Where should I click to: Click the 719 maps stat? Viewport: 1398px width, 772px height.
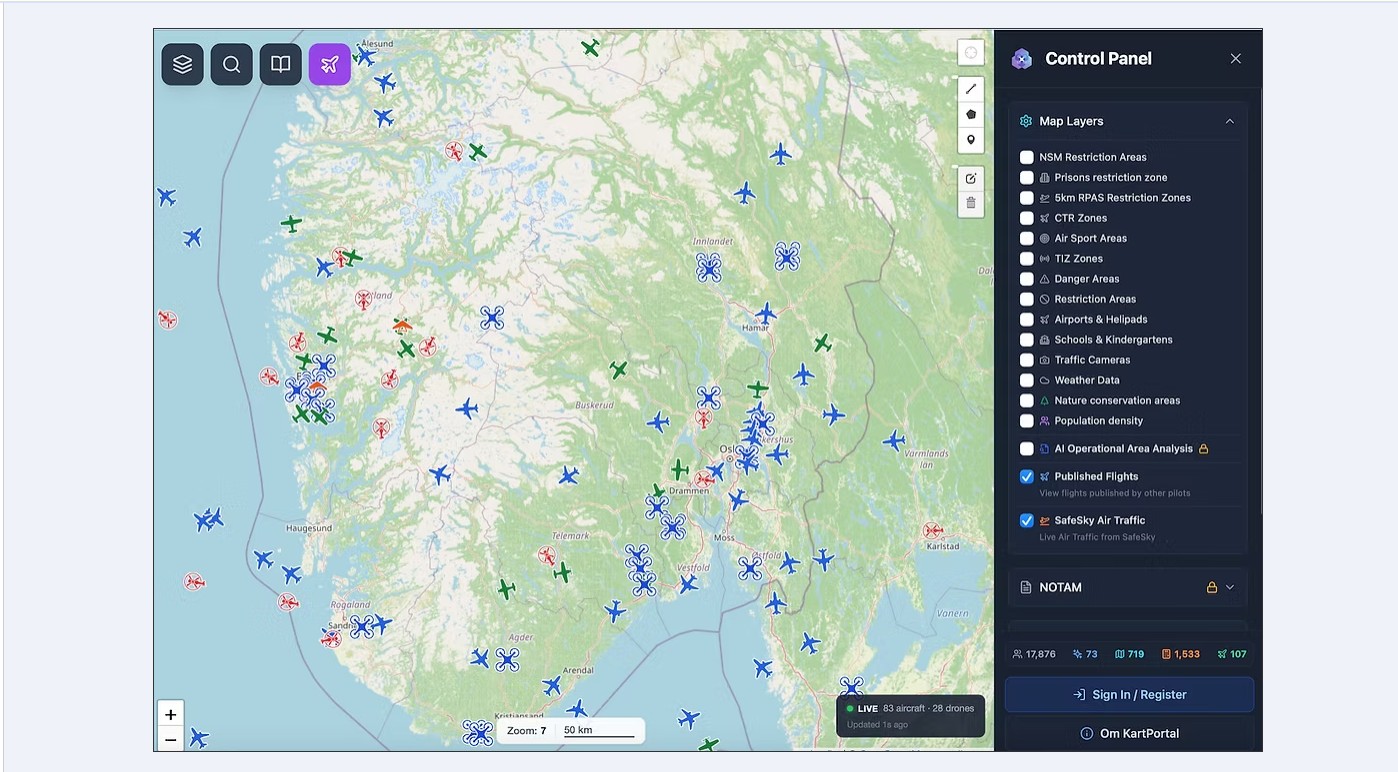(x=1129, y=654)
